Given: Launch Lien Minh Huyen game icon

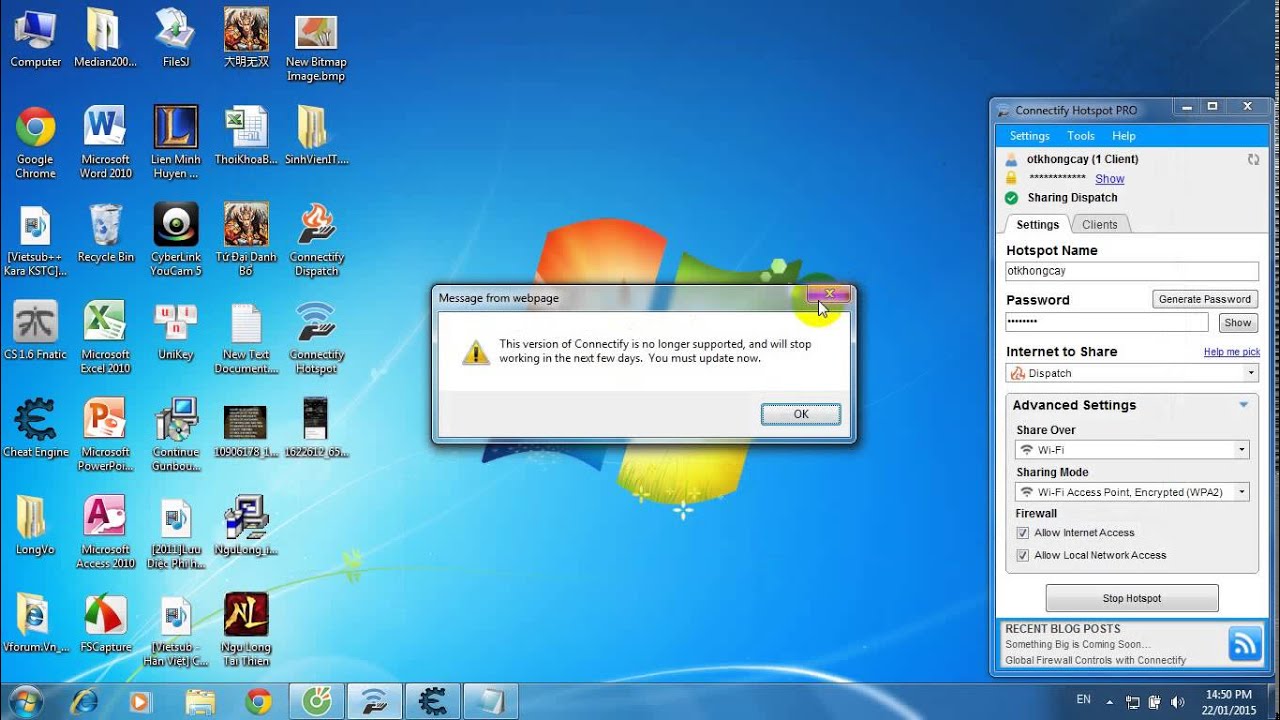Looking at the screenshot, I should [x=176, y=142].
